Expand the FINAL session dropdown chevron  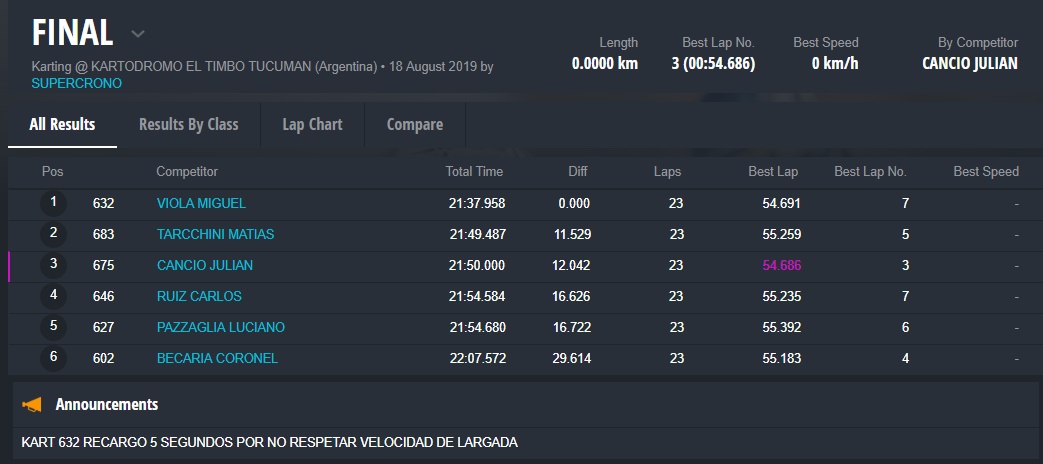coord(138,34)
